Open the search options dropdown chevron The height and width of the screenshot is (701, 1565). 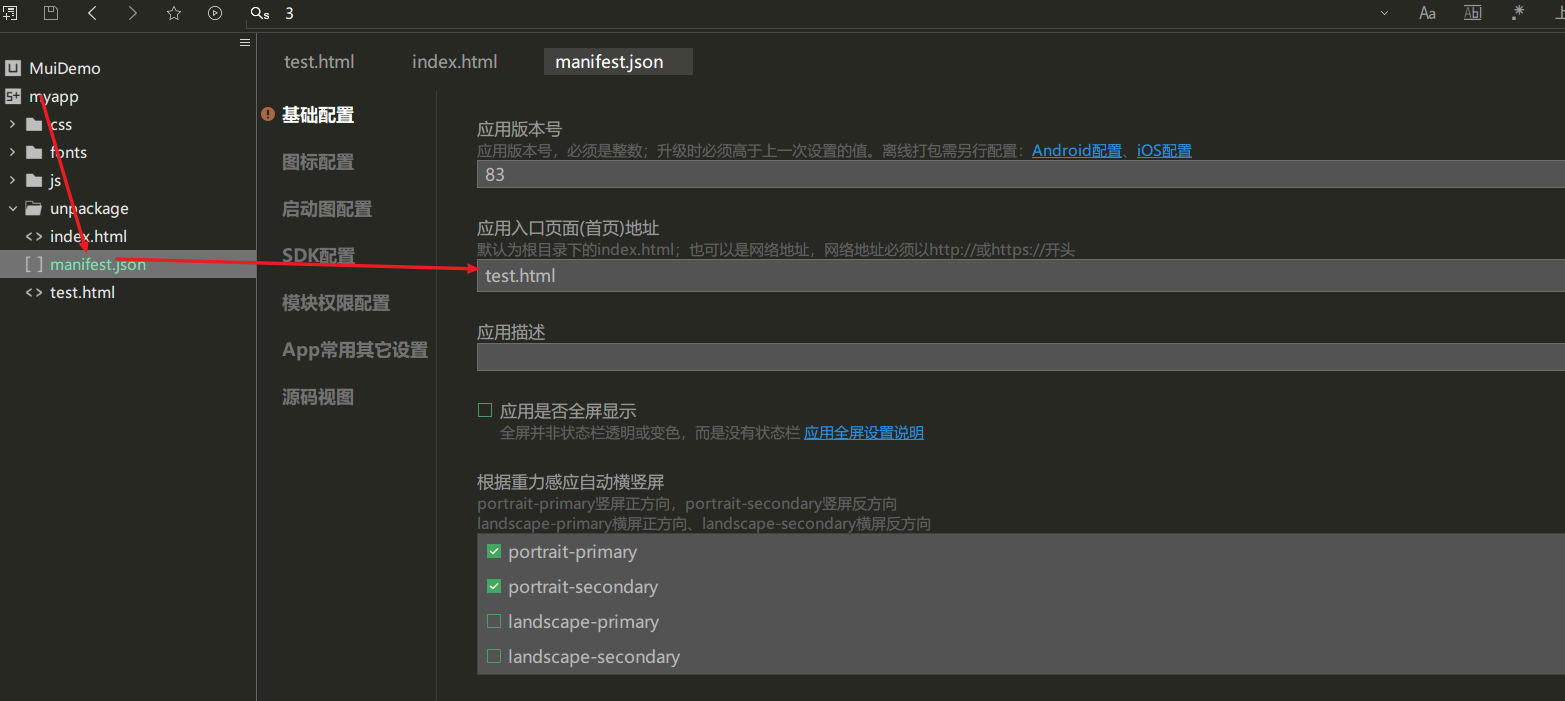[x=1383, y=13]
